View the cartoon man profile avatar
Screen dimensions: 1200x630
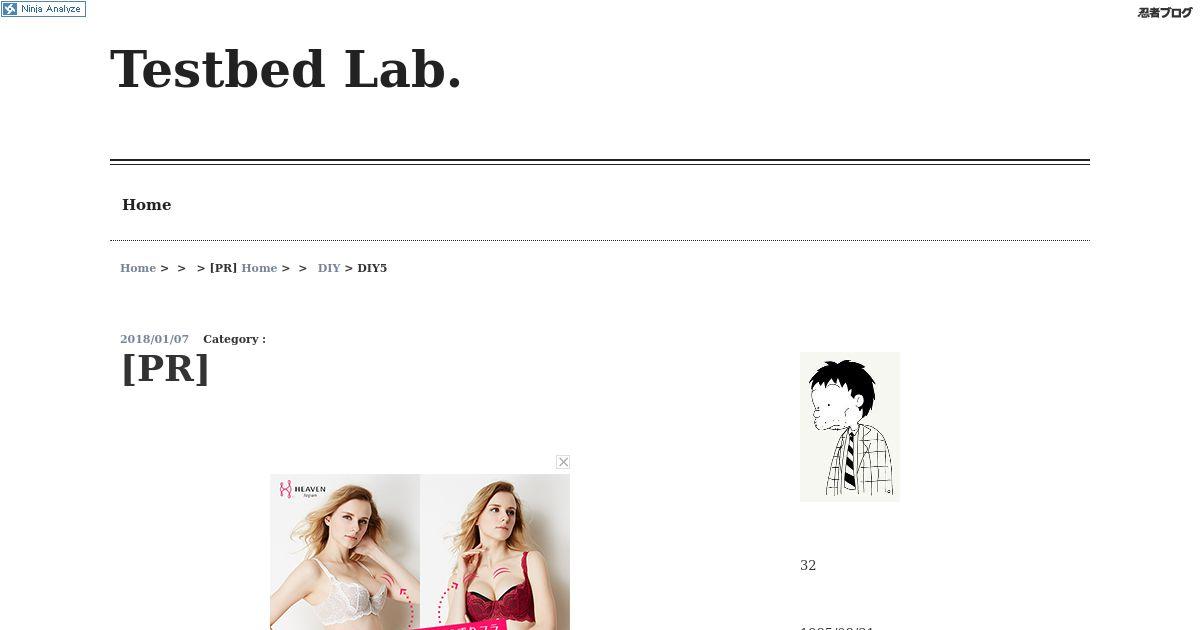click(850, 427)
